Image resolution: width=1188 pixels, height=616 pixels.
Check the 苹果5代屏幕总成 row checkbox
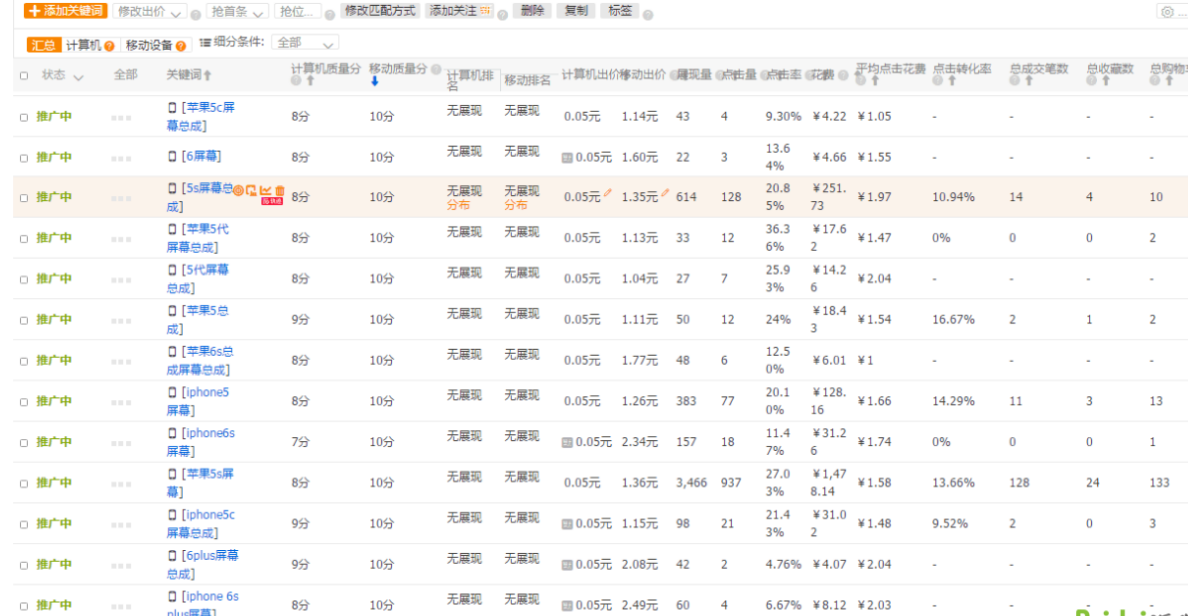[x=23, y=239]
